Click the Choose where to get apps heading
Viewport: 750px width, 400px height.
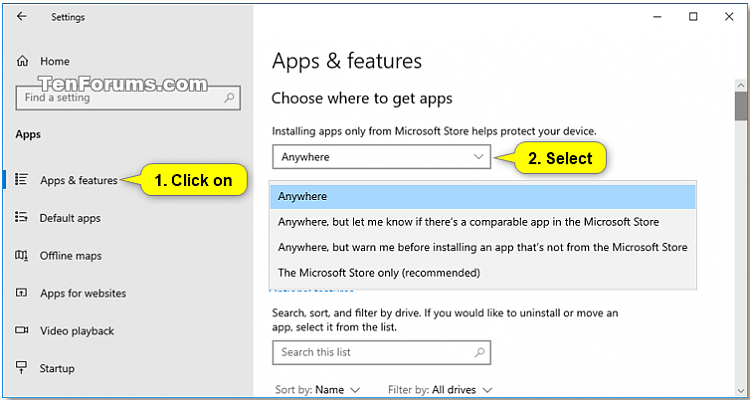pos(362,99)
